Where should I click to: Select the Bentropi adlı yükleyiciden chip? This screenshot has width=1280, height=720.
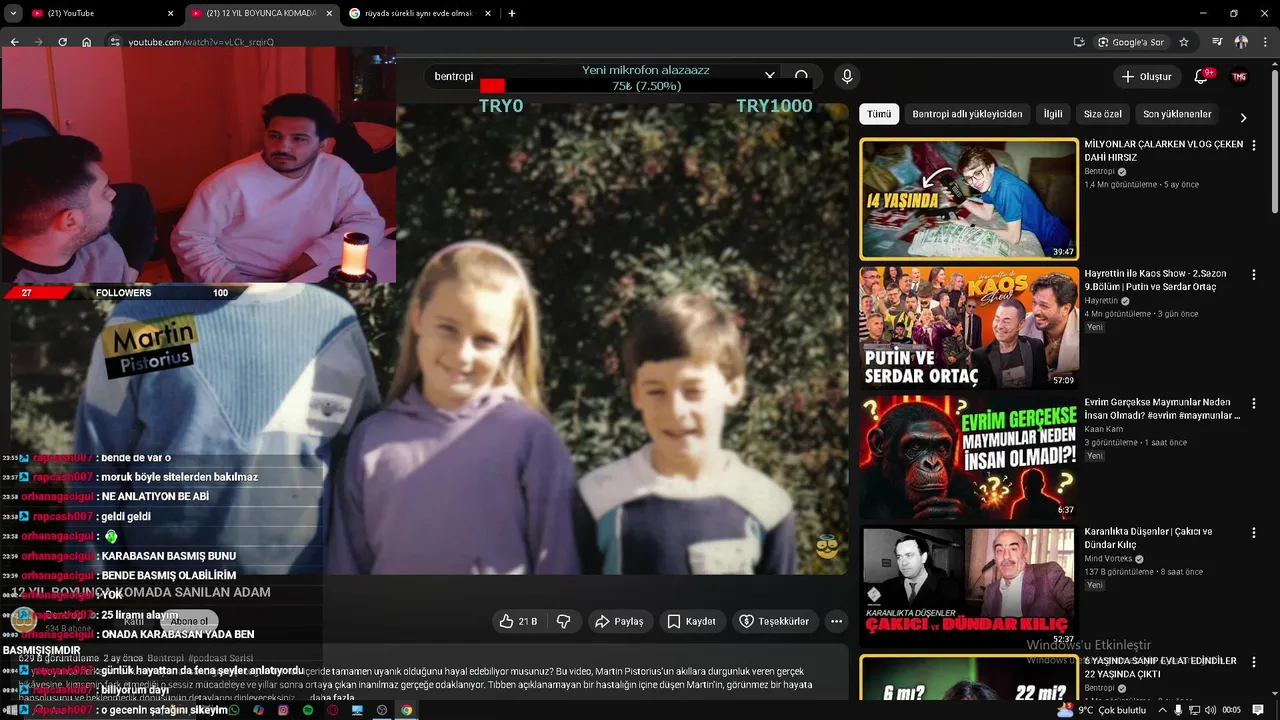[x=967, y=114]
